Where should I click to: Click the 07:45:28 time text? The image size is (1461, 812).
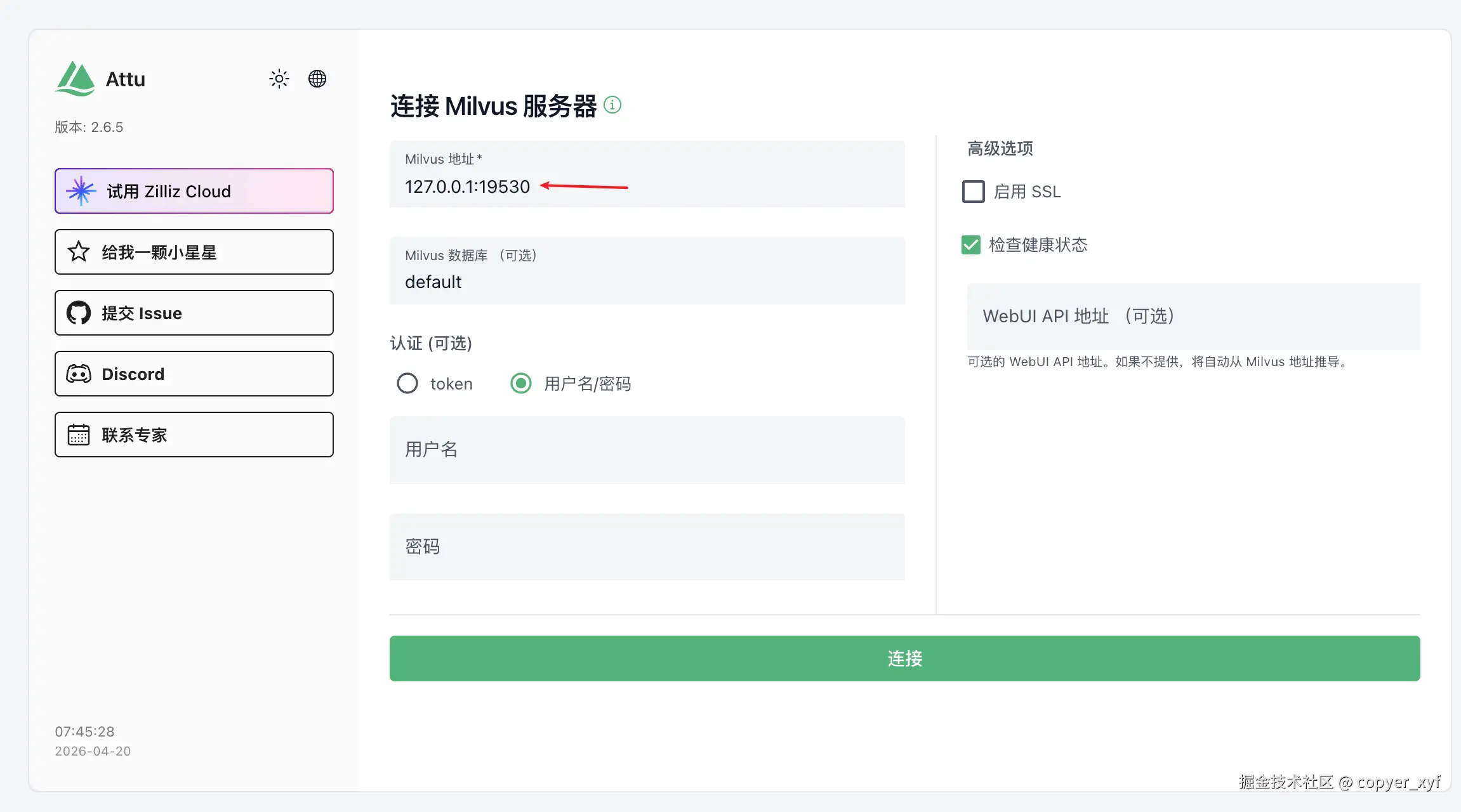coord(84,731)
